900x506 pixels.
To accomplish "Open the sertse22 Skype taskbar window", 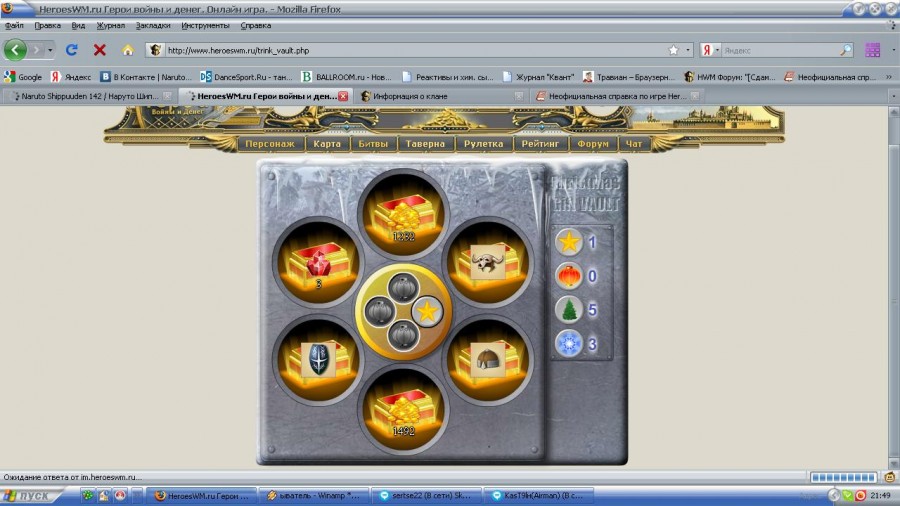I will (425, 496).
